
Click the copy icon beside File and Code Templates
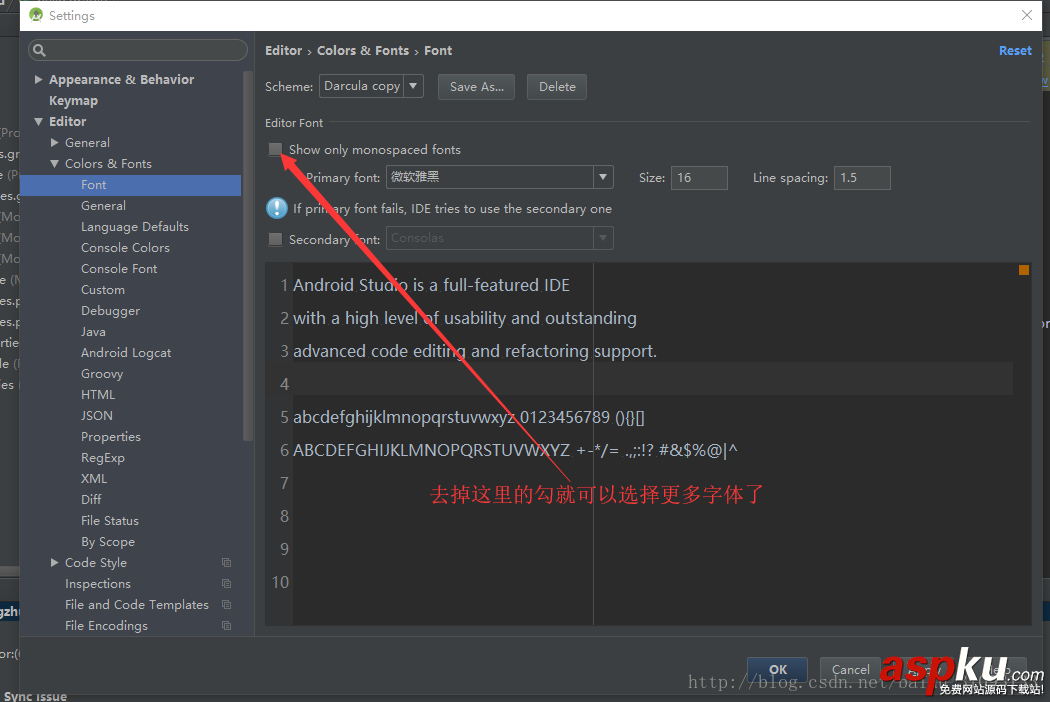point(226,605)
